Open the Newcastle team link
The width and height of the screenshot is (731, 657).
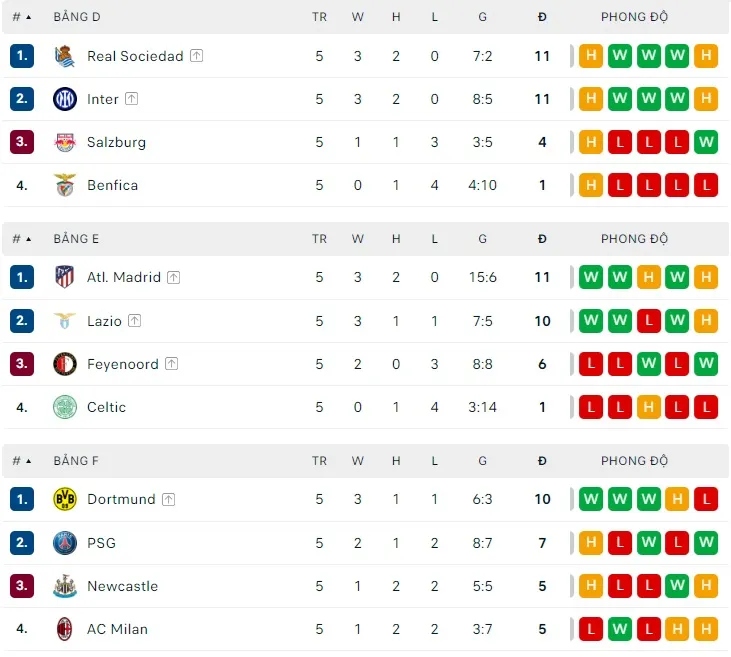click(122, 586)
